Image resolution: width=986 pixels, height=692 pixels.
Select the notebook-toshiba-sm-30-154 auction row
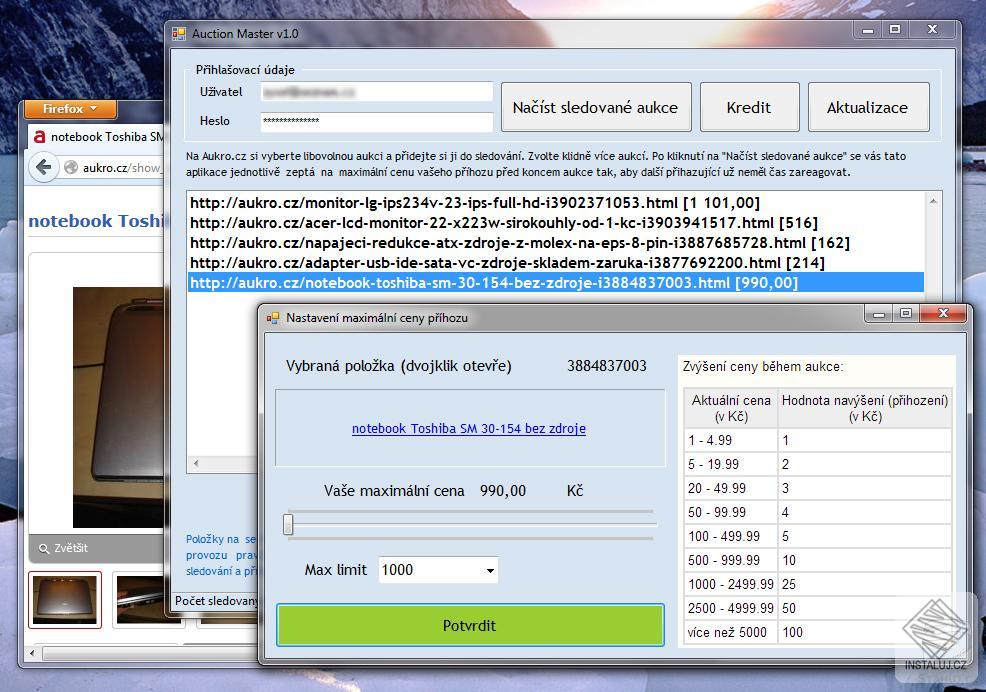point(556,282)
